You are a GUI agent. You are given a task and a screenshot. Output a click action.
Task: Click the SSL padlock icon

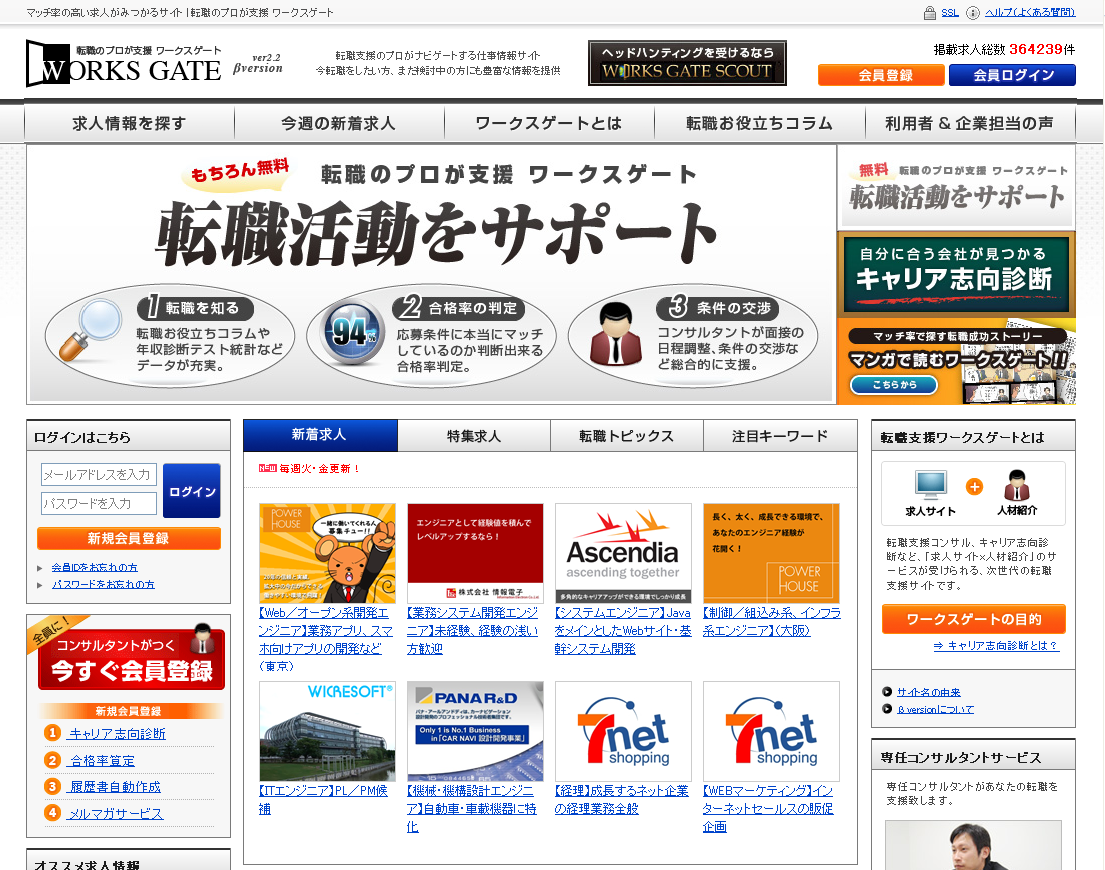coord(930,13)
